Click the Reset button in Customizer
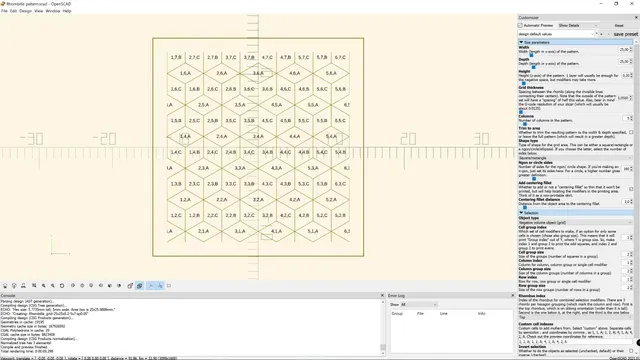This screenshot has height=360, width=640. click(x=619, y=25)
